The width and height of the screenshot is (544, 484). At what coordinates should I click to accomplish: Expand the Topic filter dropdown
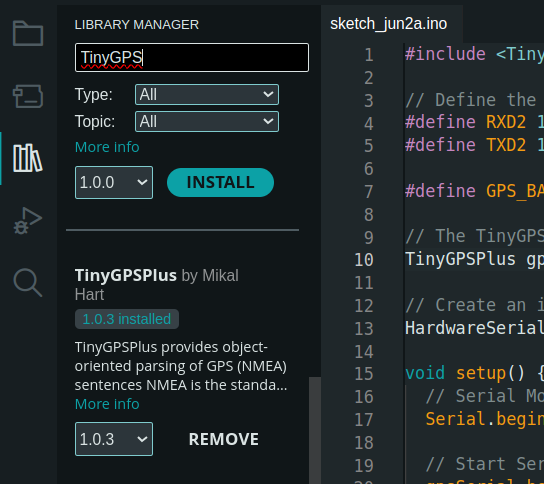pos(207,121)
